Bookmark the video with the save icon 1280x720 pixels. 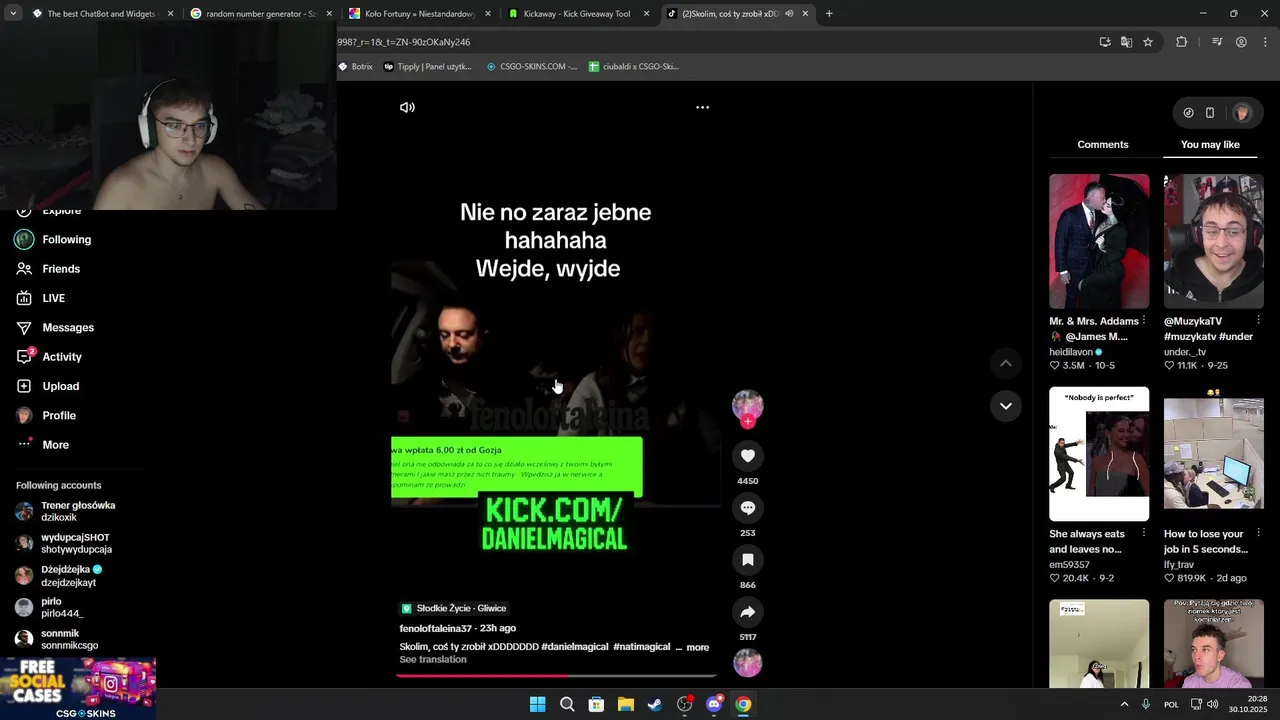(747, 560)
